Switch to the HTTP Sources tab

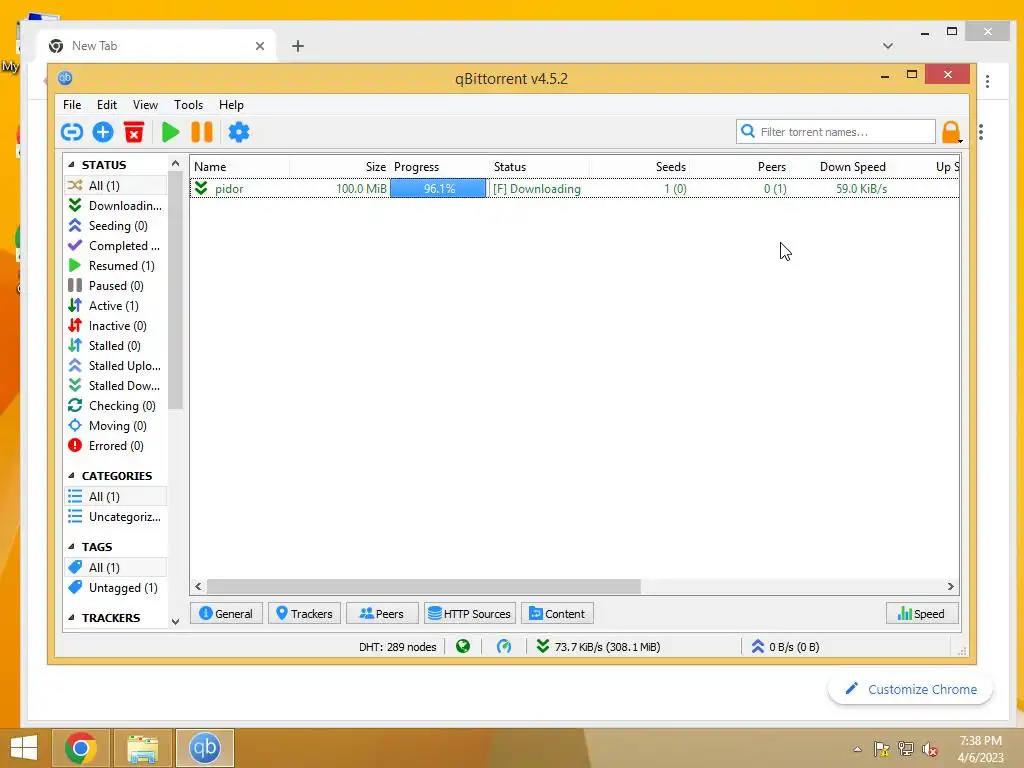(x=470, y=613)
